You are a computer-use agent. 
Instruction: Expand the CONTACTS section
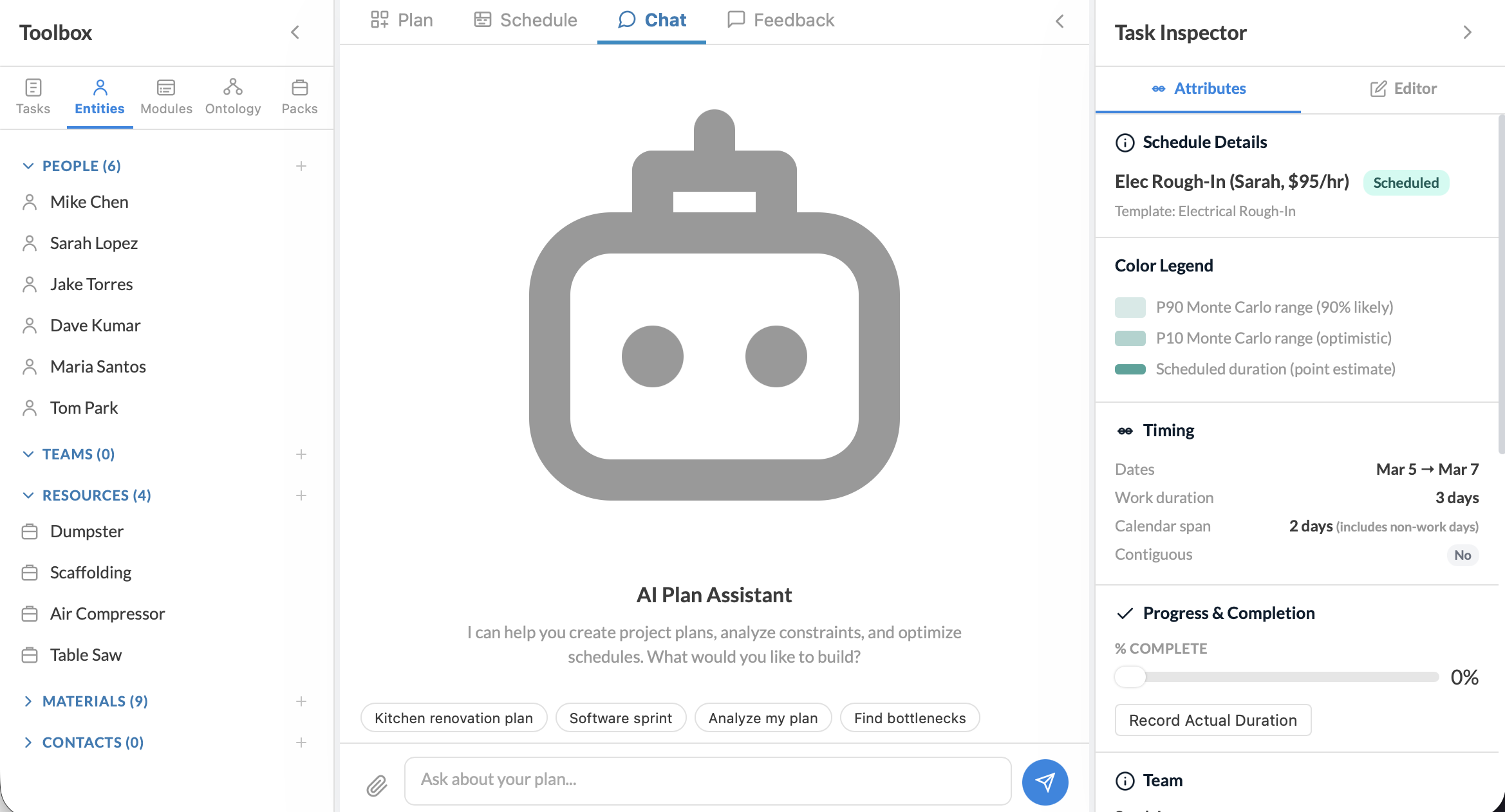(x=28, y=743)
